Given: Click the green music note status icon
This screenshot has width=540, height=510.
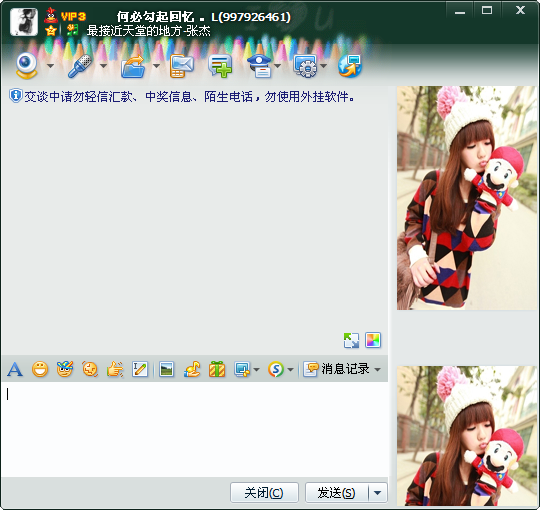Looking at the screenshot, I should pyautogui.click(x=72, y=30).
